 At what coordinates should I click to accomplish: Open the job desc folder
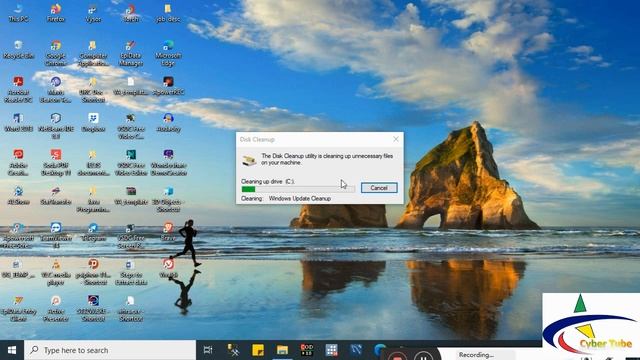coord(168,13)
